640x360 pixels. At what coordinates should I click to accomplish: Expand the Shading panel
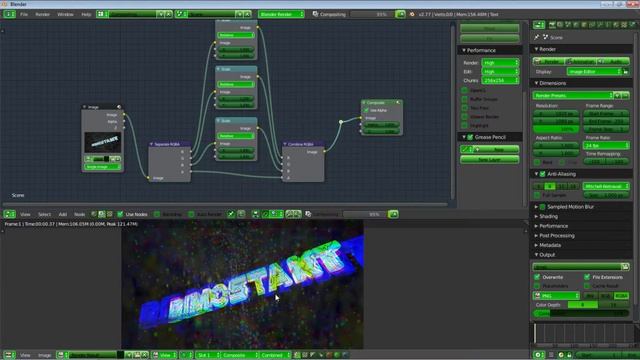(548, 216)
